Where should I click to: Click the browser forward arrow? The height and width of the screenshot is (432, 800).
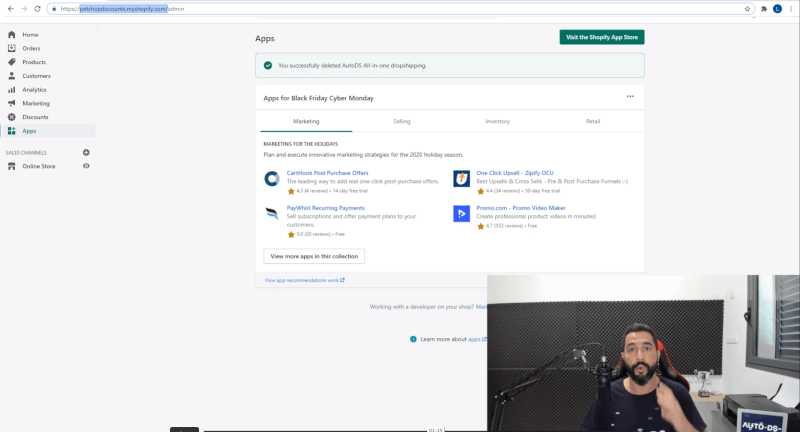tap(24, 9)
